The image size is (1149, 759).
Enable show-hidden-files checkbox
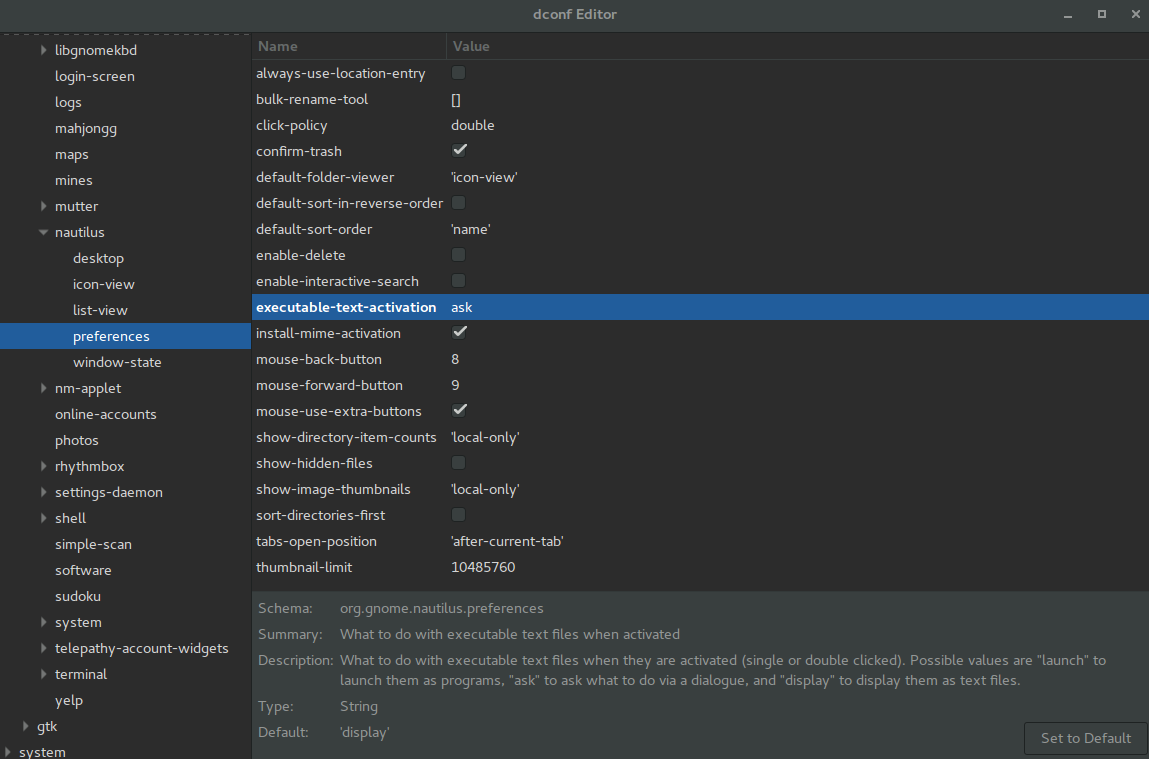(x=459, y=463)
